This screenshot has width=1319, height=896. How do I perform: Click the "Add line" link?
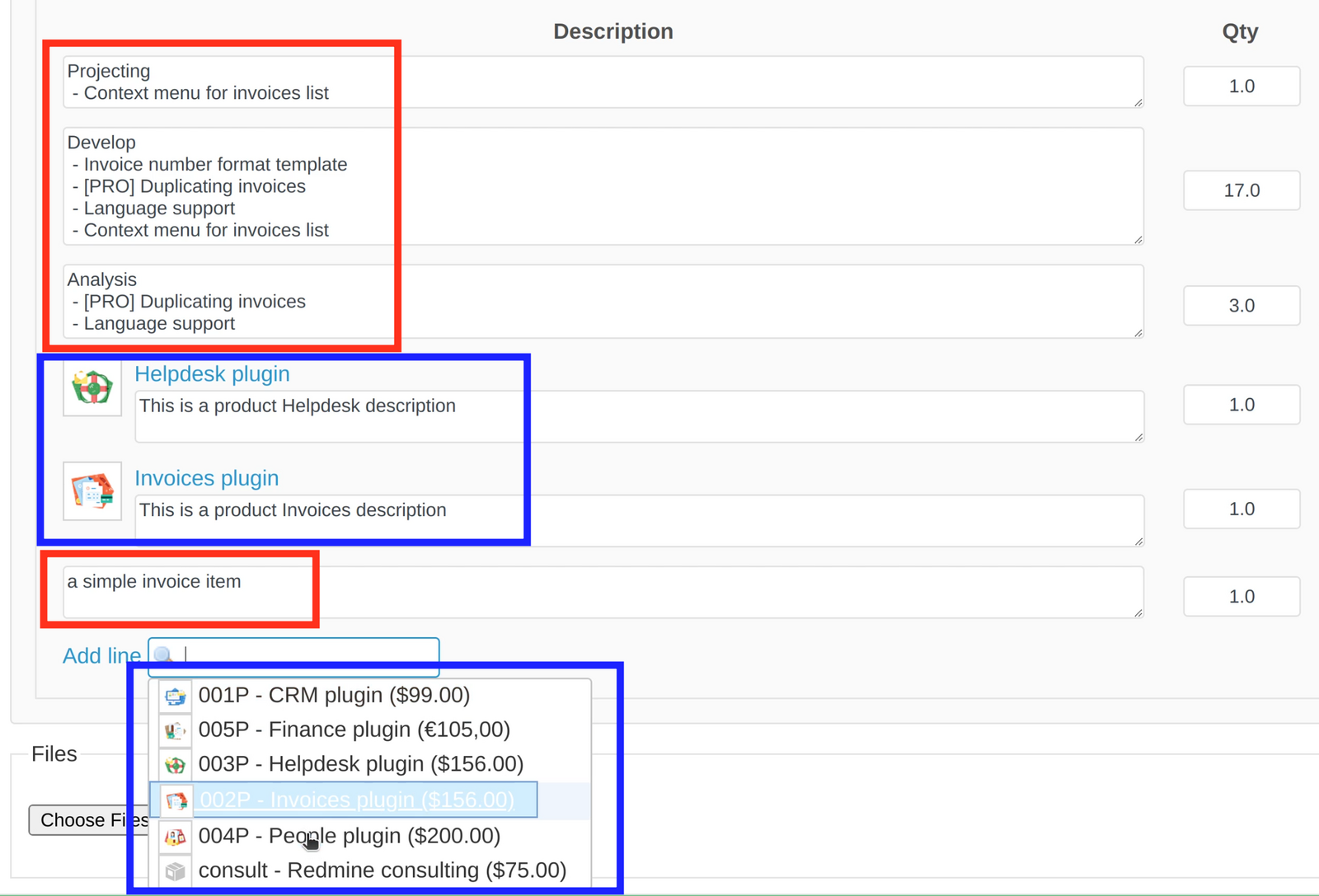101,655
